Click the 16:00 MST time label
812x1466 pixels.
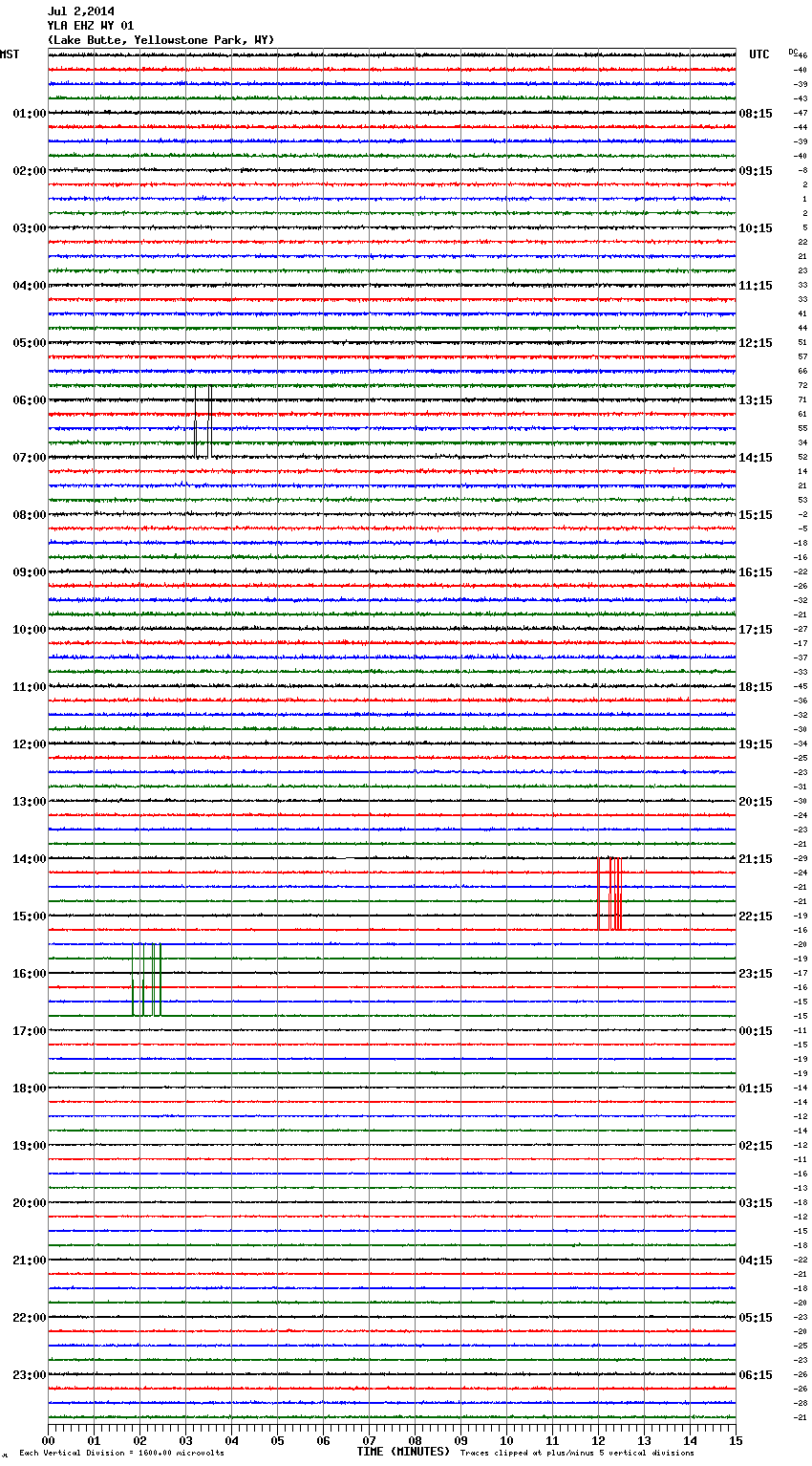pyautogui.click(x=30, y=974)
